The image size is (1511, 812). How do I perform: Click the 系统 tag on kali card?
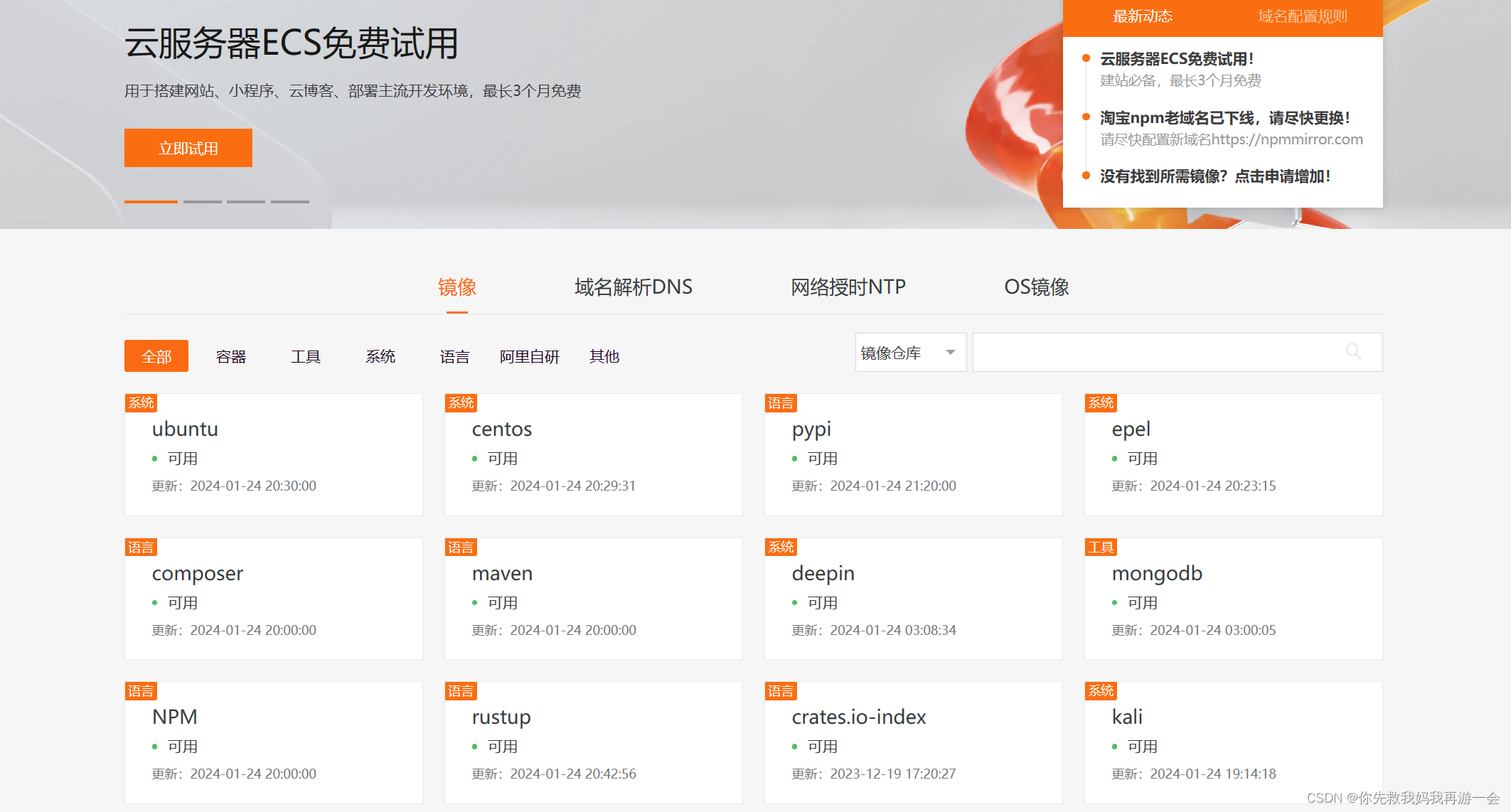click(1101, 690)
